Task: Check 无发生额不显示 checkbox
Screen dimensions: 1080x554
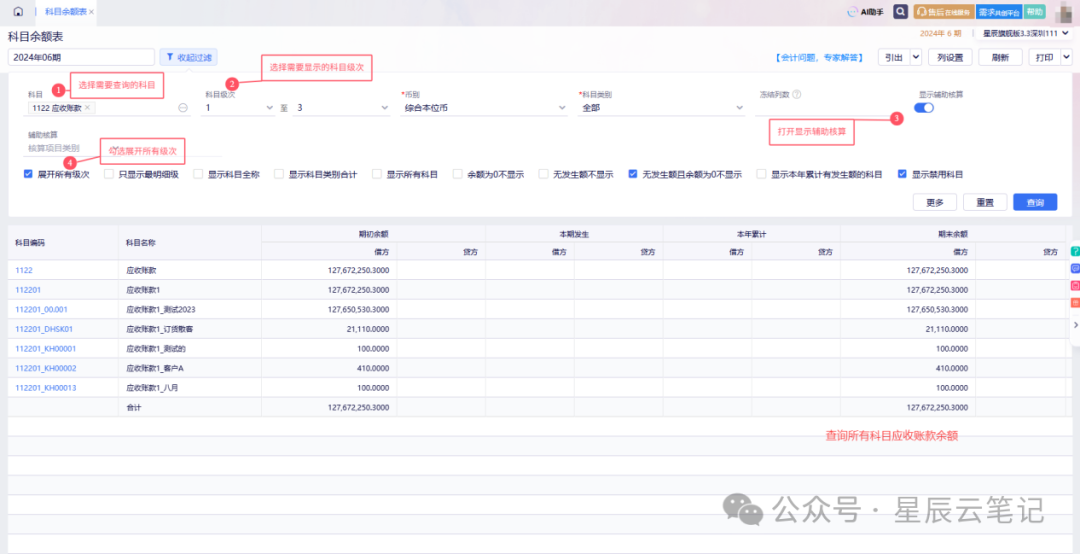Action: pyautogui.click(x=543, y=174)
